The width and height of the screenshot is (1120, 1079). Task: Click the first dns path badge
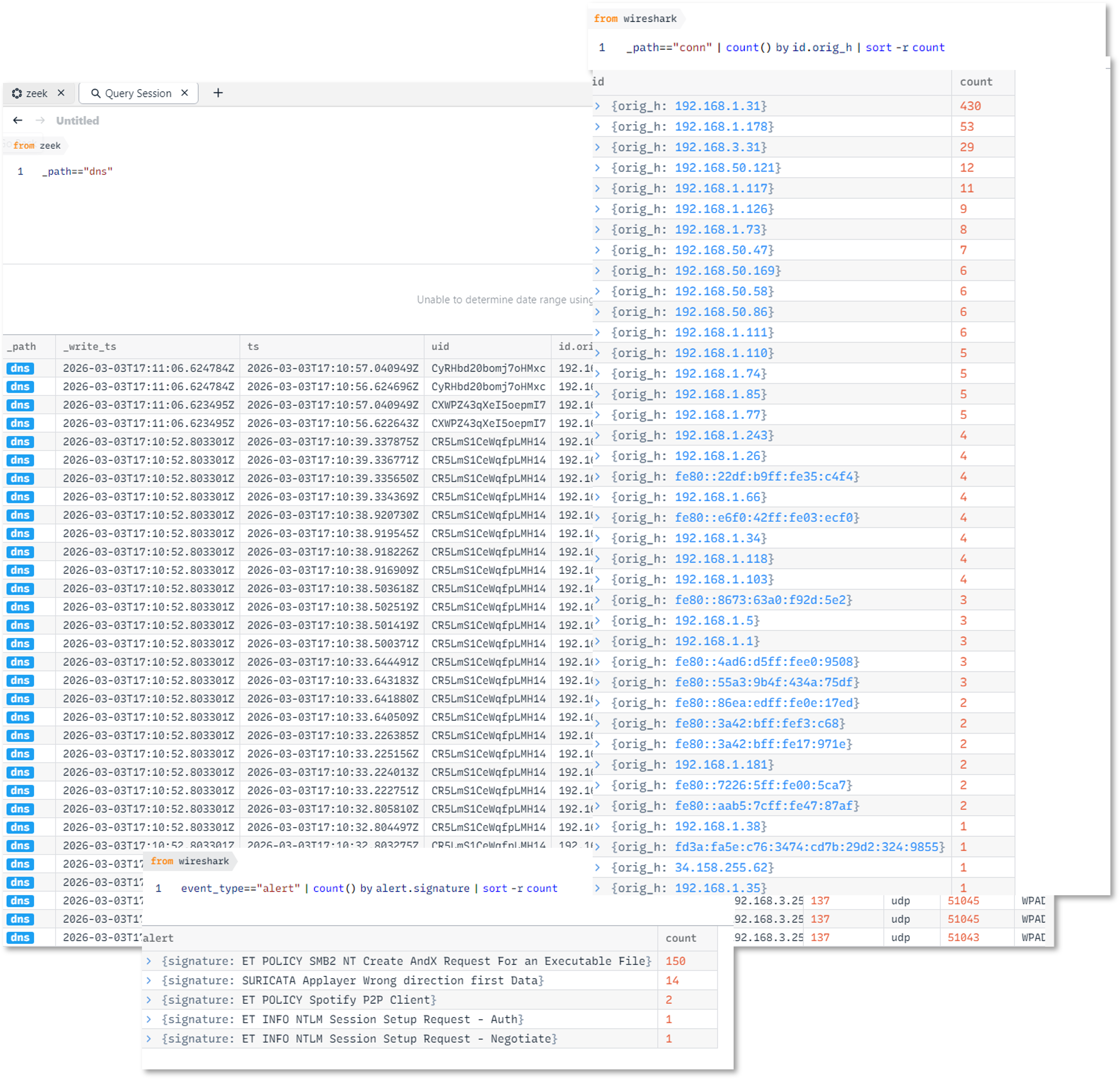pyautogui.click(x=20, y=369)
